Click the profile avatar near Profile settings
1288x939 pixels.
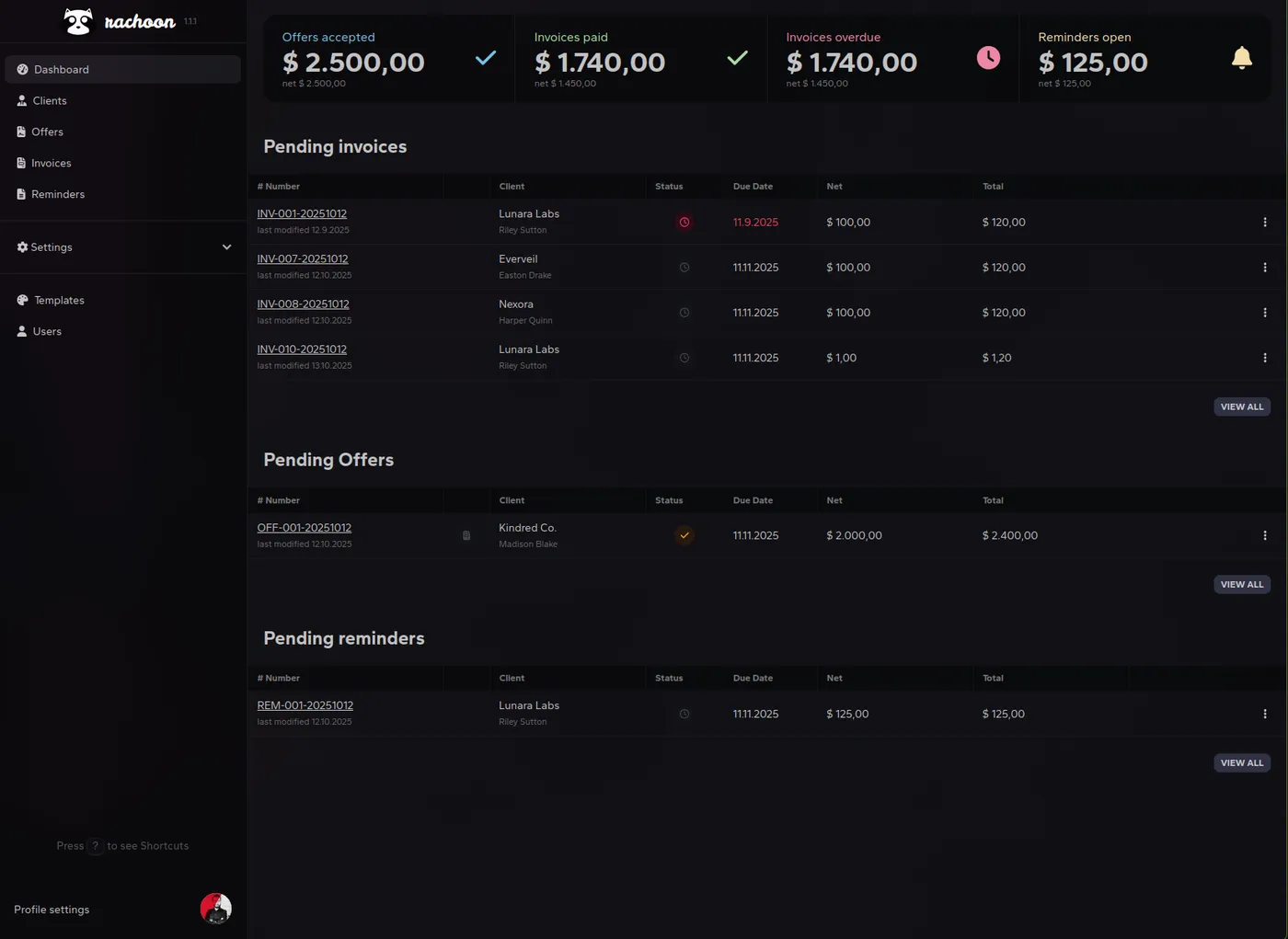coord(215,909)
